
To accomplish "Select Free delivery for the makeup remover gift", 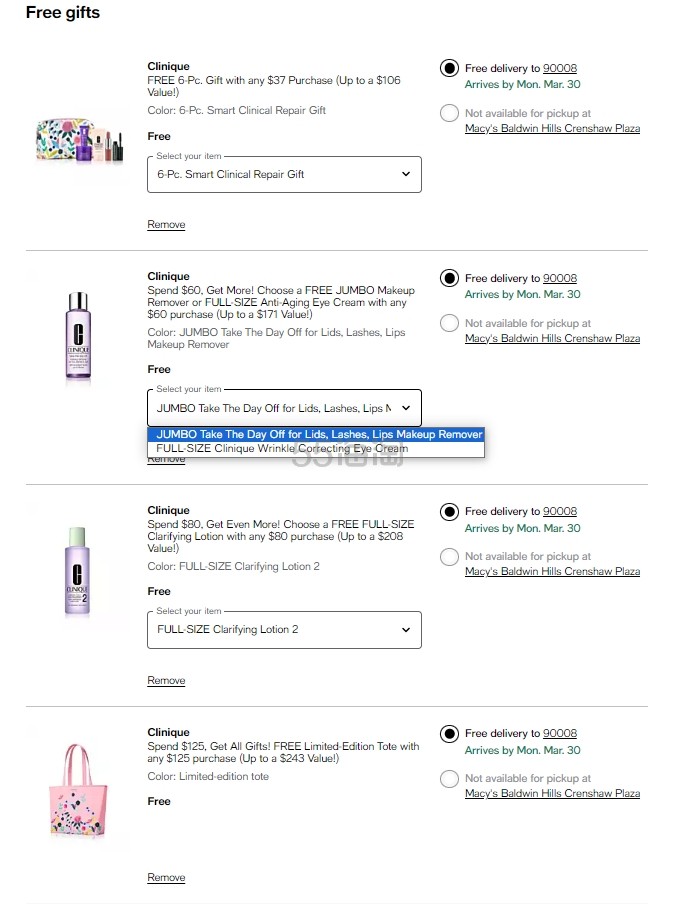I will 449,278.
